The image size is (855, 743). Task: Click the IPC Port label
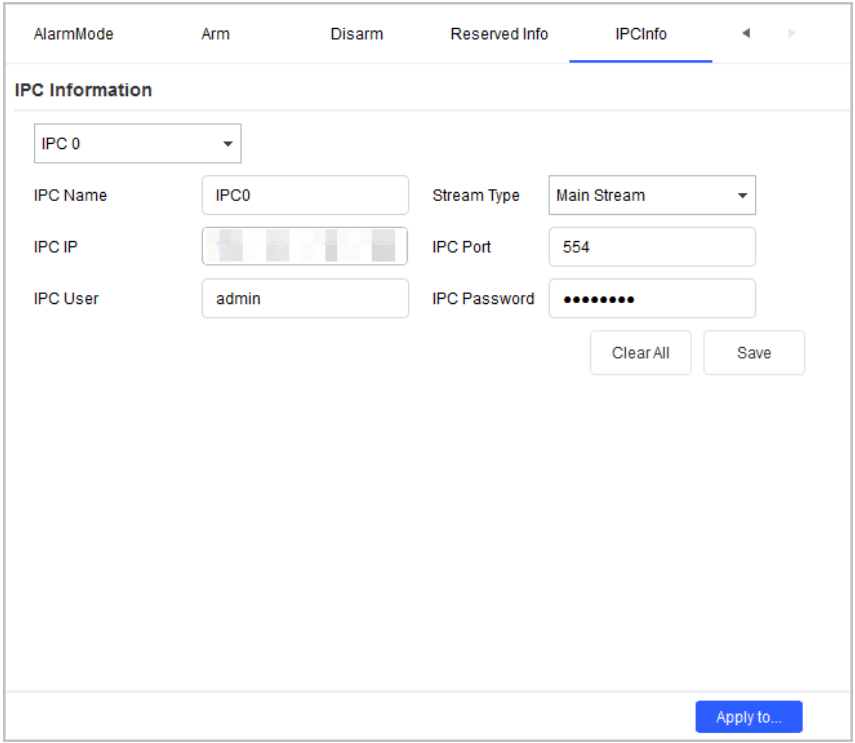(461, 247)
